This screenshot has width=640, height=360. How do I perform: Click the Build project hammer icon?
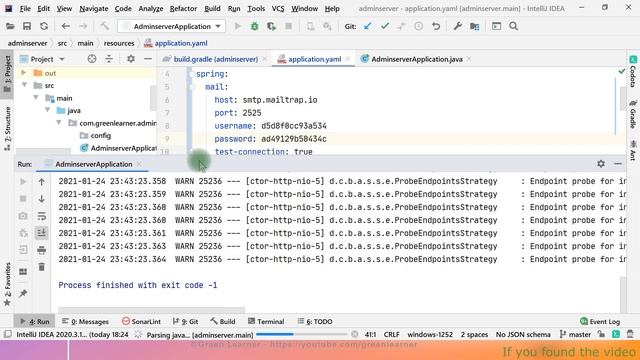[x=105, y=27]
